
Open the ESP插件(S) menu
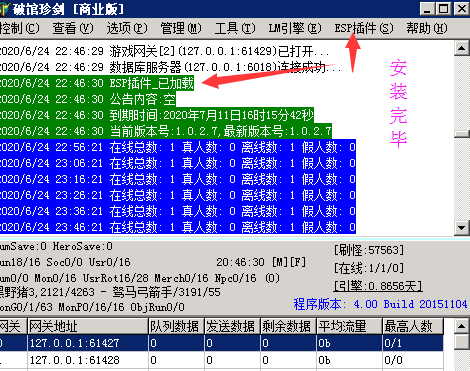pyautogui.click(x=364, y=28)
